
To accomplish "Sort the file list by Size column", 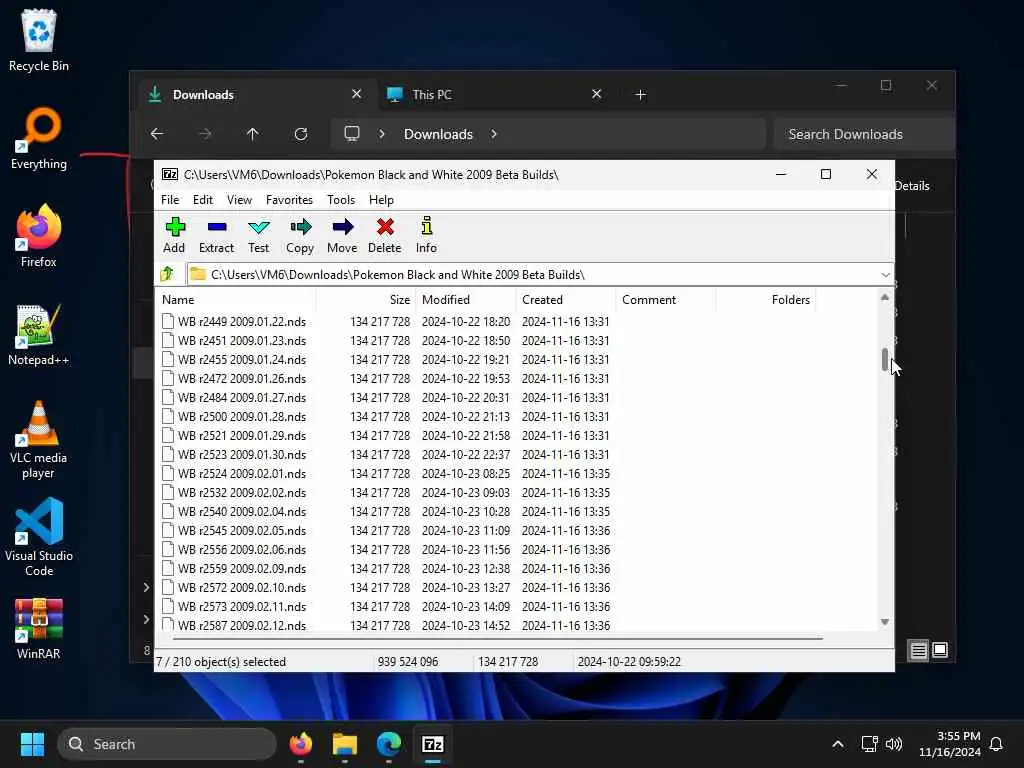I will pos(365,300).
